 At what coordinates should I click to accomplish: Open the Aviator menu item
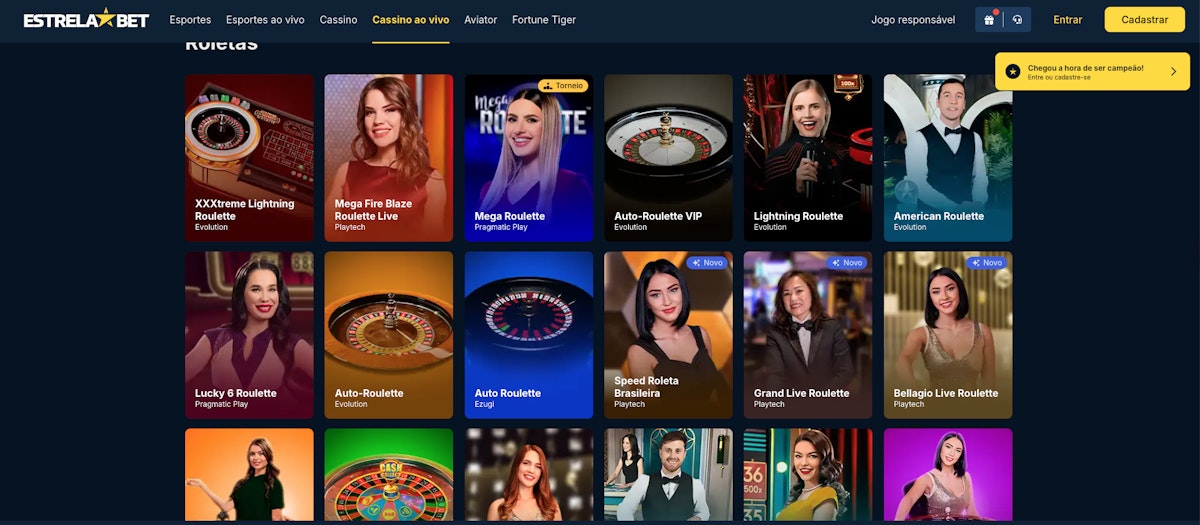[481, 20]
